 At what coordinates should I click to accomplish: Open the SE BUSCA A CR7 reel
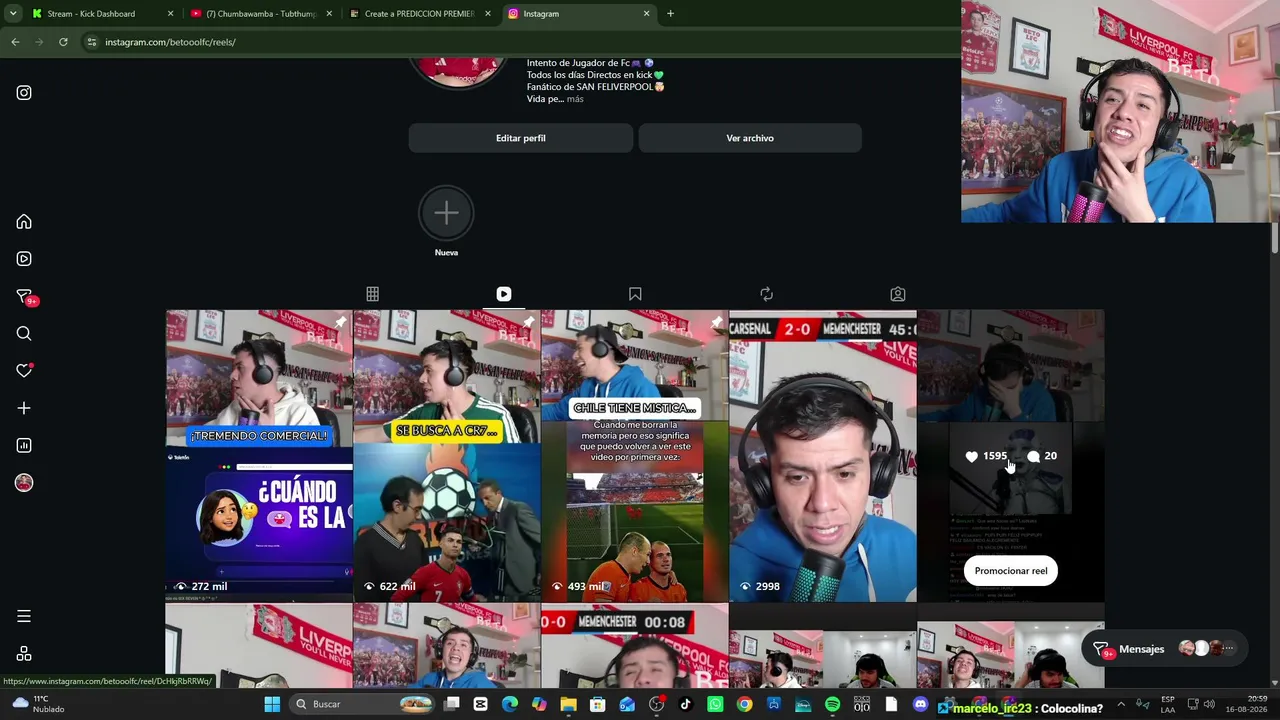coord(447,456)
